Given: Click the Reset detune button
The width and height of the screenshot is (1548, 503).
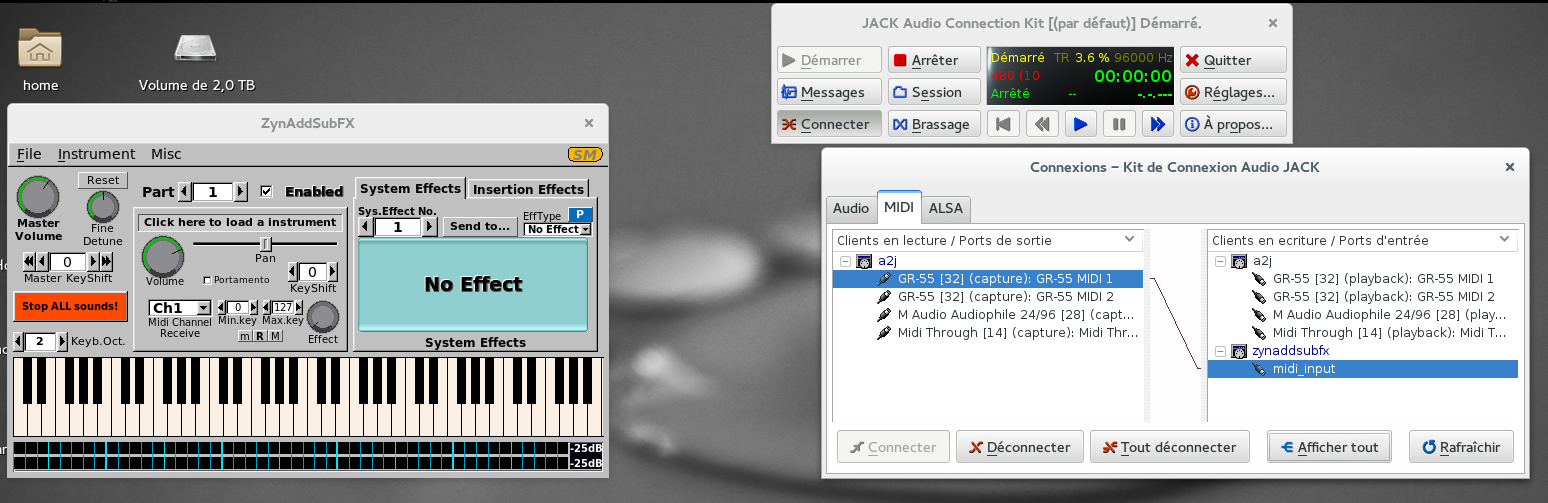Looking at the screenshot, I should [x=103, y=180].
